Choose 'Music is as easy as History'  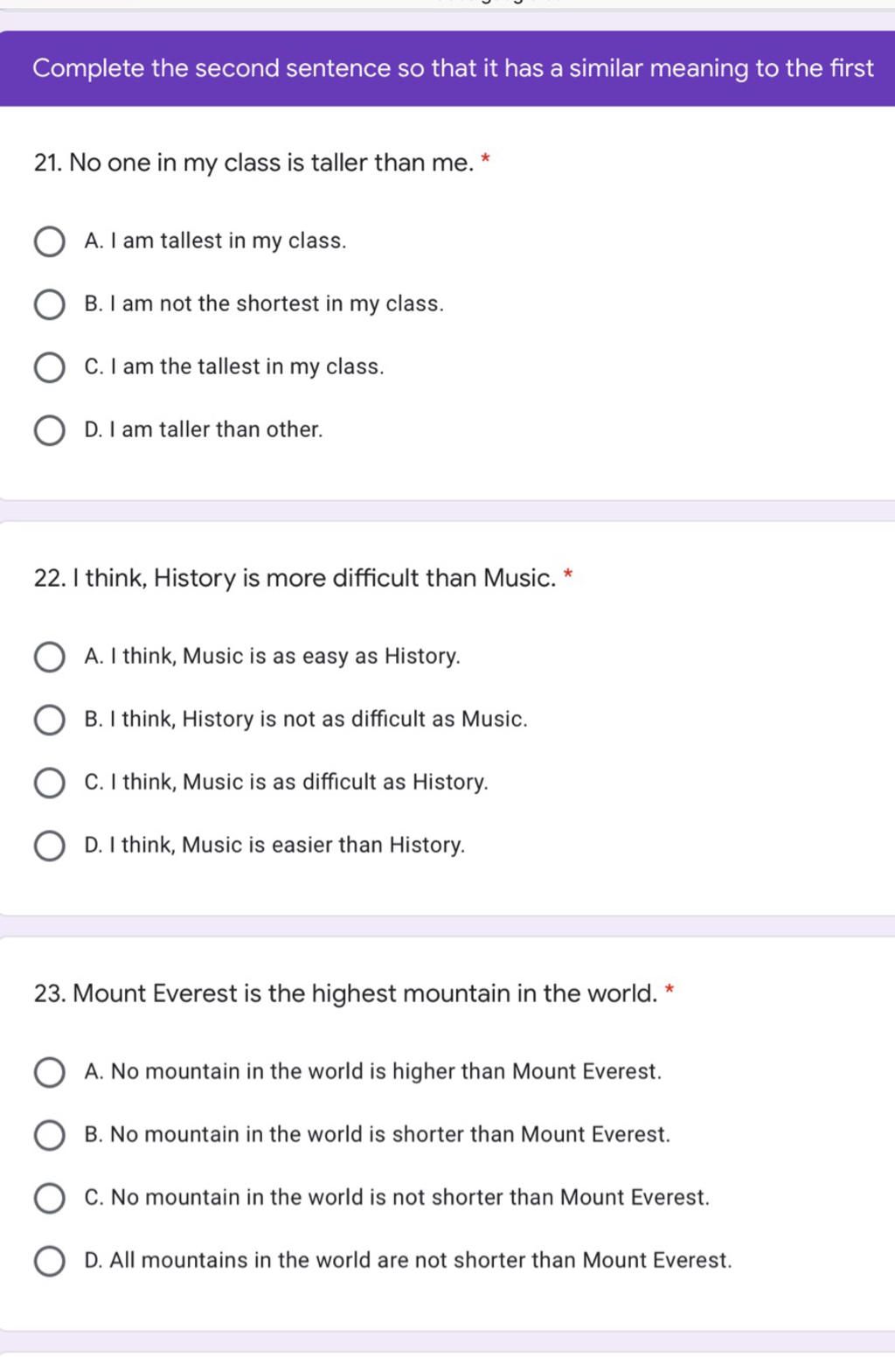(49, 657)
